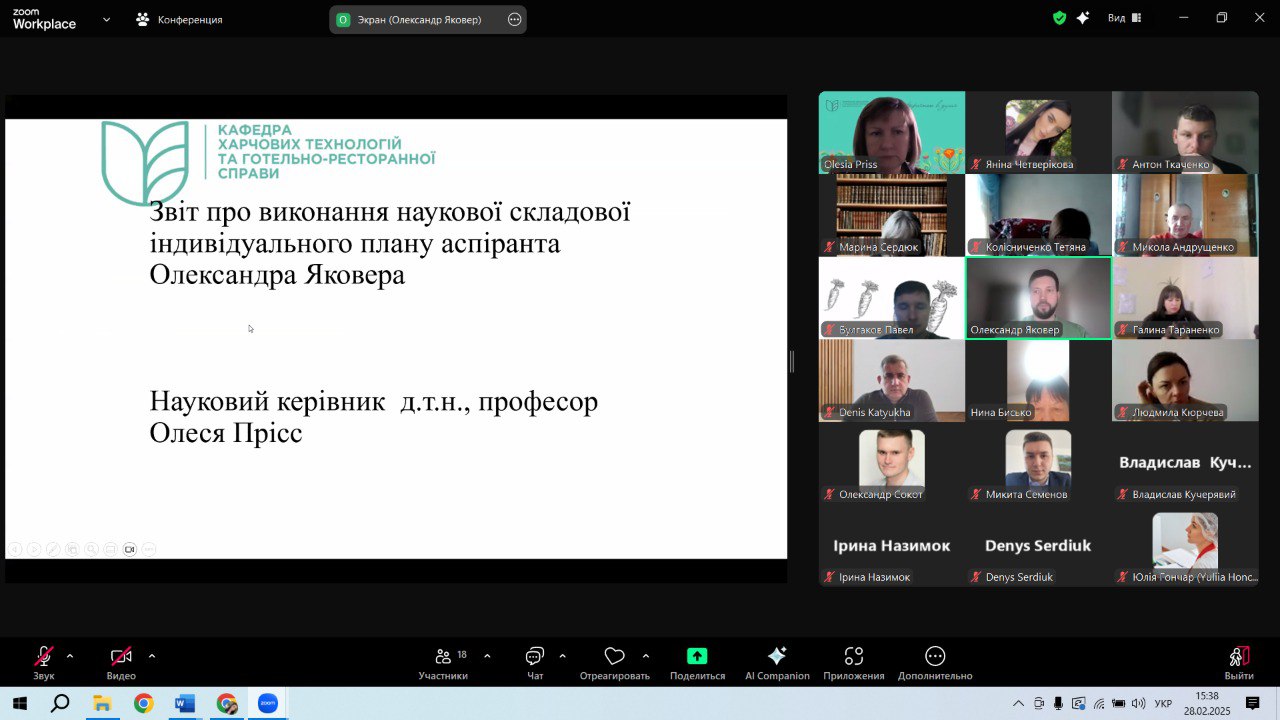Expand the reactions options arrow
Viewport: 1280px width, 720px height.
[x=645, y=656]
